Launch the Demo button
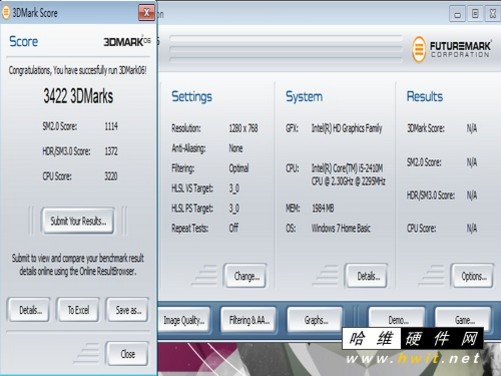 pos(397,319)
